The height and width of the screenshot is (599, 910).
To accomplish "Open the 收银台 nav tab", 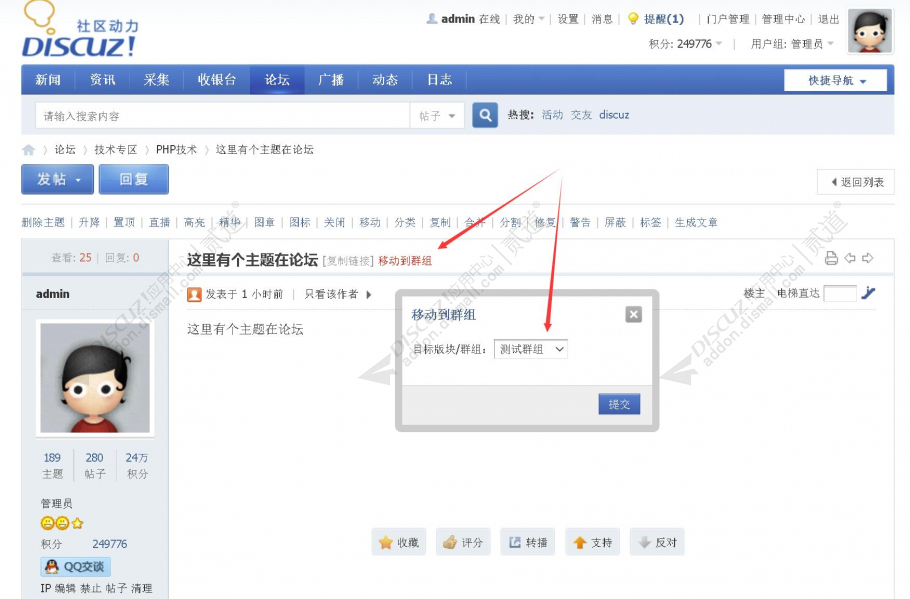I will 216,80.
